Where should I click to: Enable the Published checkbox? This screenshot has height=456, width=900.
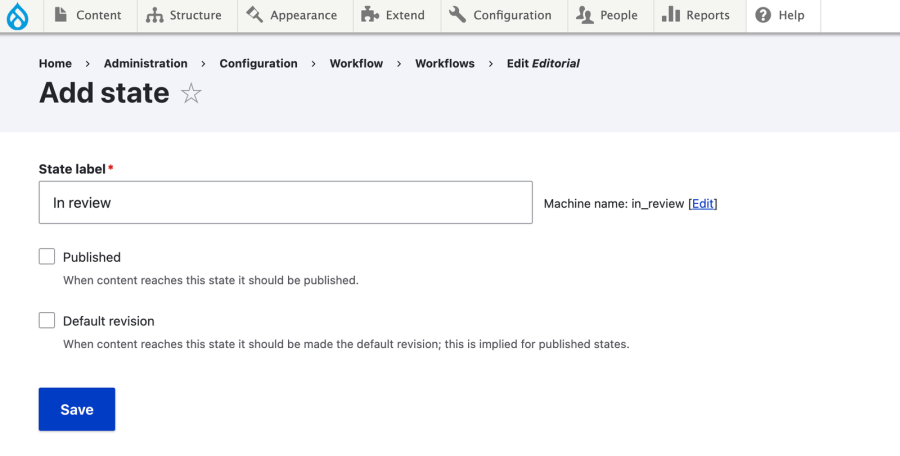coord(47,256)
